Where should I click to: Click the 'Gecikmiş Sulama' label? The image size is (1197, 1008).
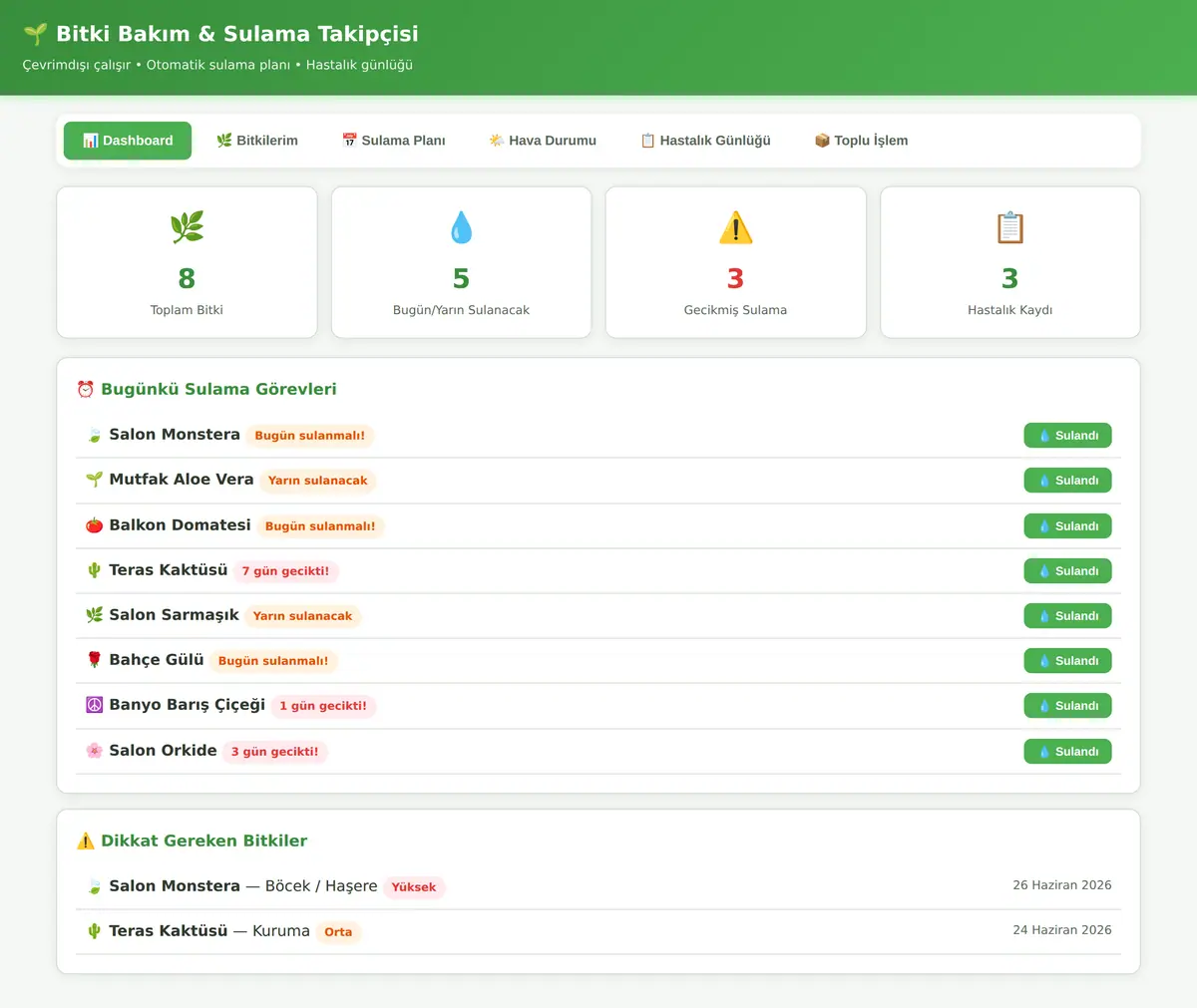[x=735, y=310]
